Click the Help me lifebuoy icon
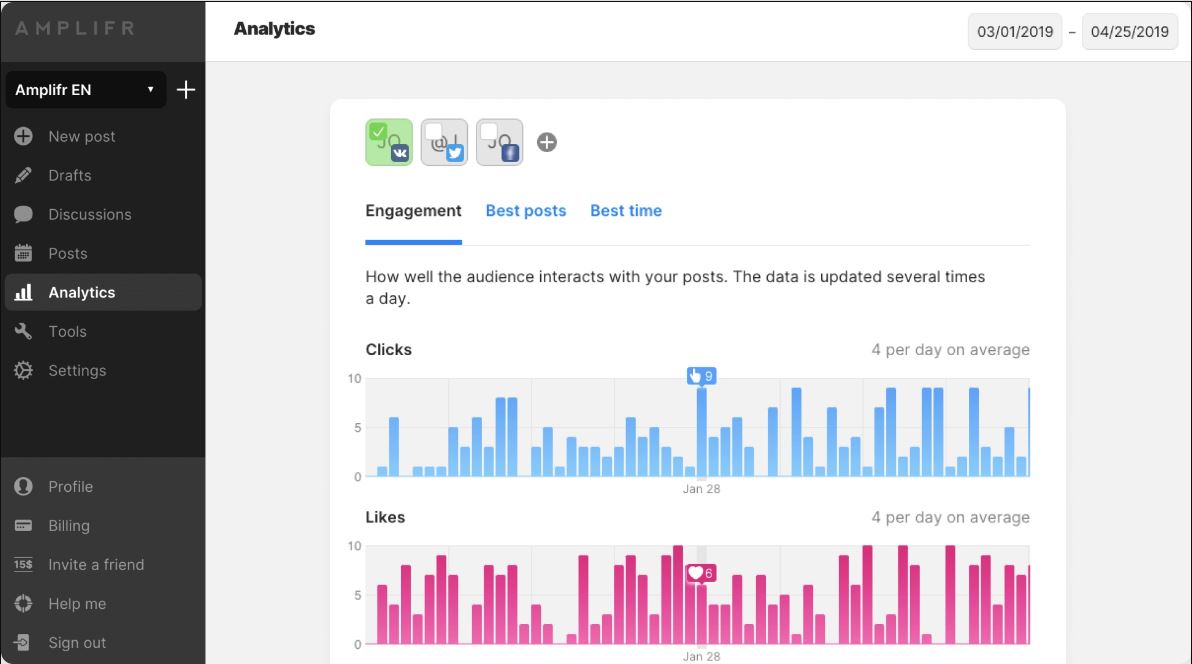Viewport: 1192px width, 664px height. click(23, 603)
